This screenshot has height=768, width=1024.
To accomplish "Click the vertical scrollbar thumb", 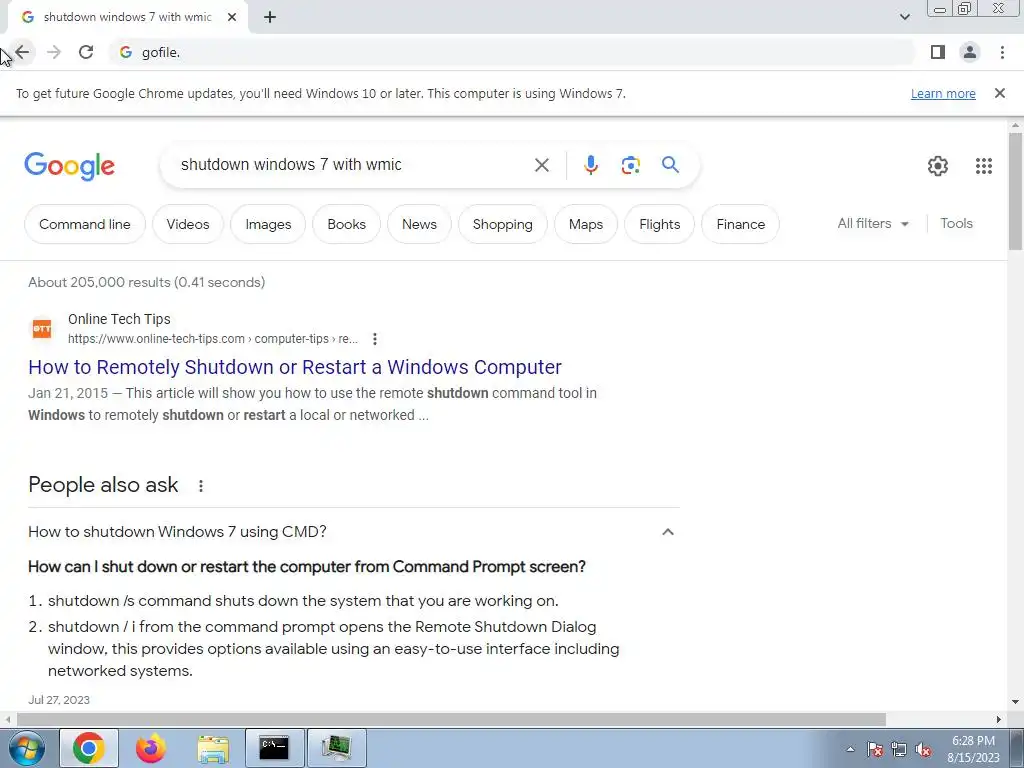I will (1015, 191).
